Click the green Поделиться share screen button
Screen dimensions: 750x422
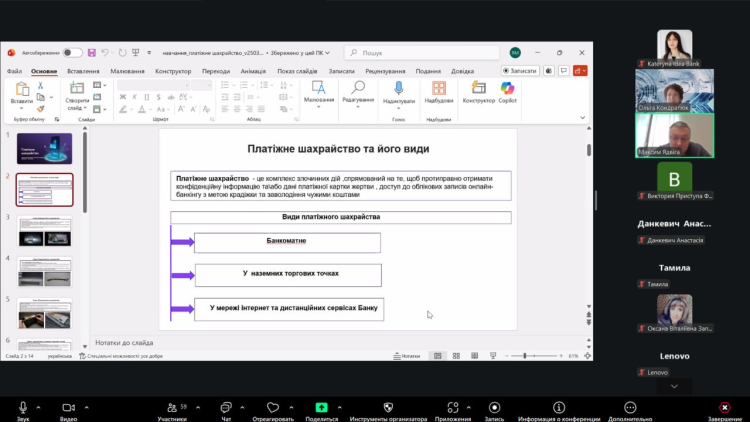321,406
